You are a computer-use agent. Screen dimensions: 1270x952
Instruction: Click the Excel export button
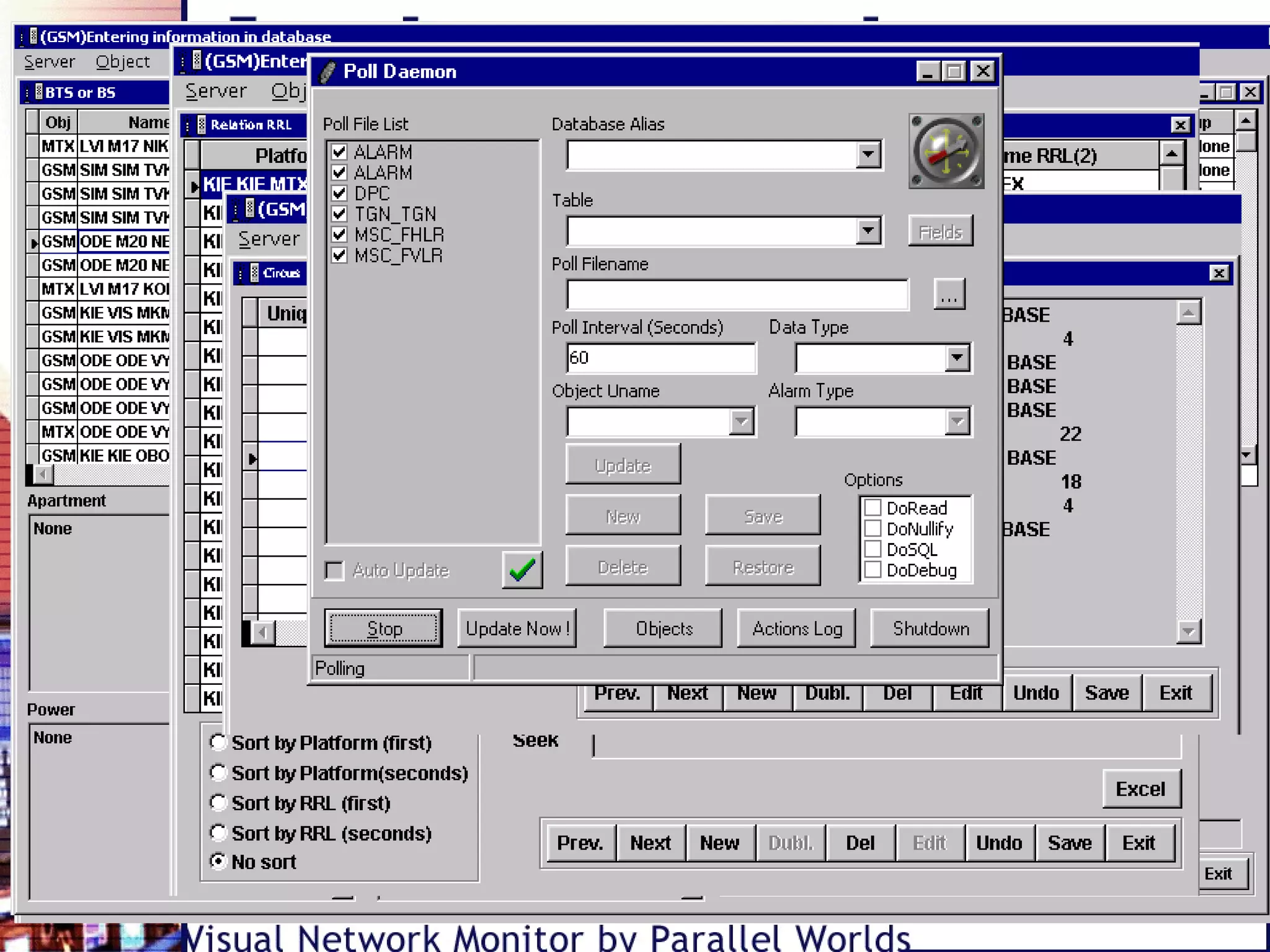coord(1141,789)
